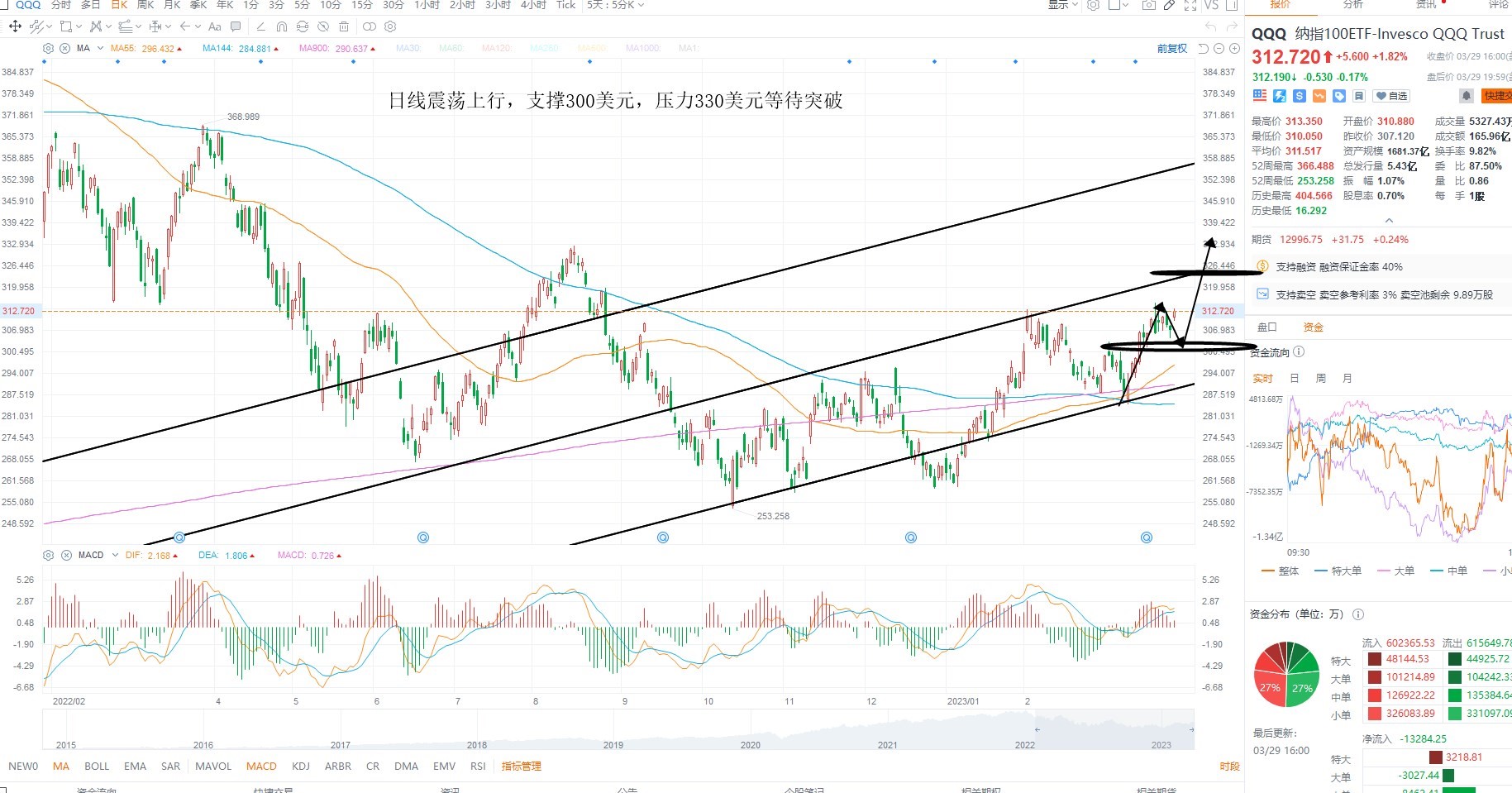Open VS compare function
This screenshot has height=793, width=1512.
pyautogui.click(x=1211, y=5)
